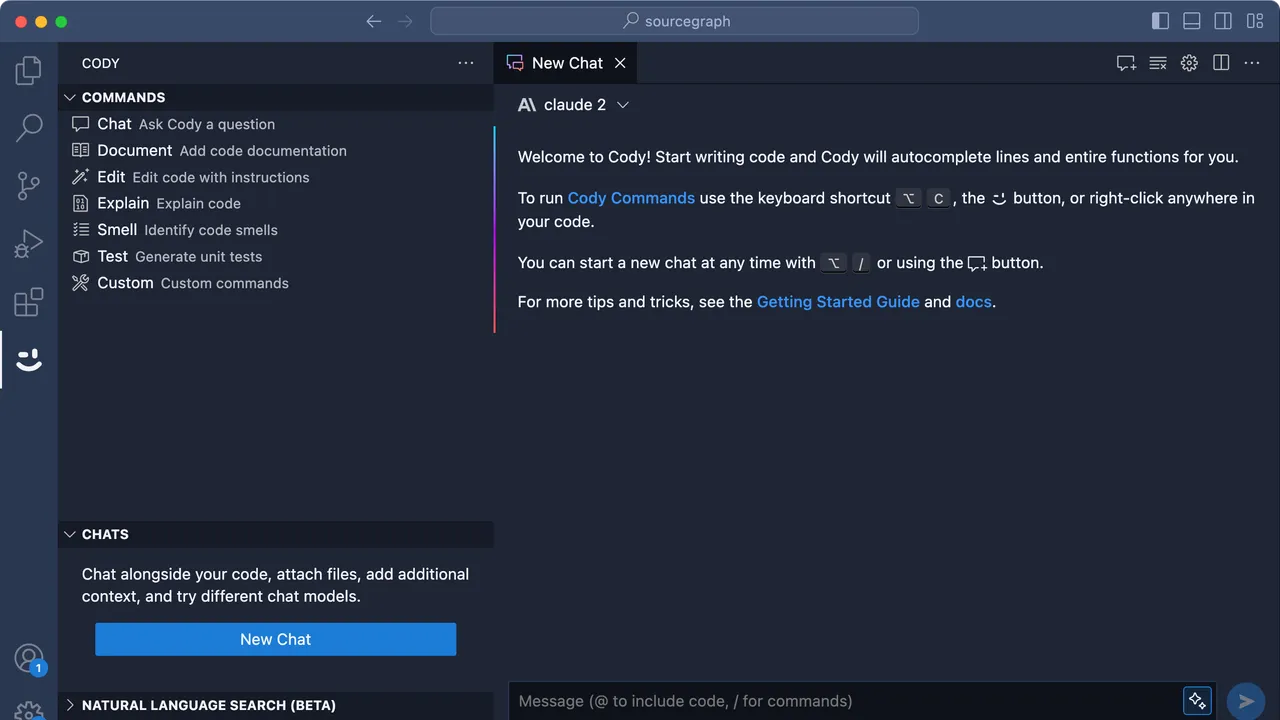Open the Explorer view in activity bar
The width and height of the screenshot is (1280, 720).
pos(29,70)
